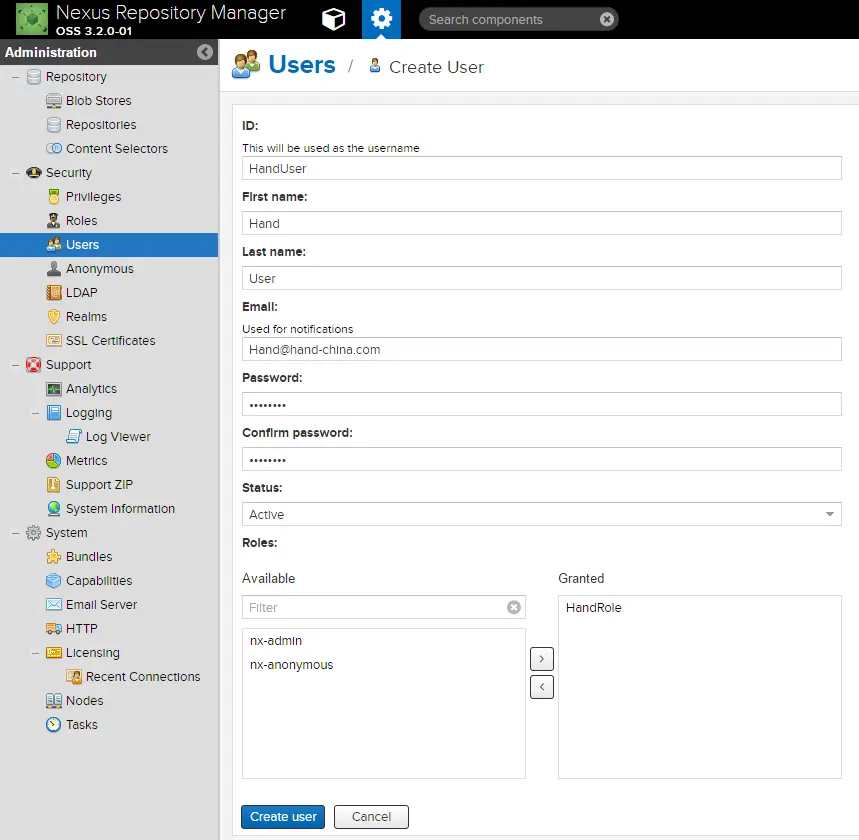The height and width of the screenshot is (840, 859).
Task: Focus the Last name field
Action: pyautogui.click(x=542, y=278)
